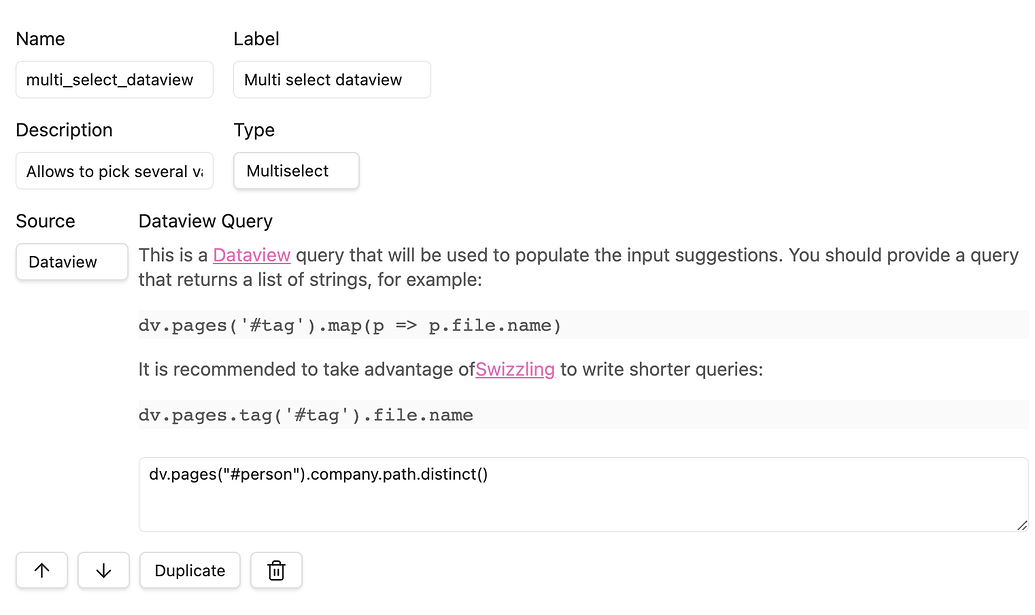Click the Type label above Multiselect

click(254, 130)
